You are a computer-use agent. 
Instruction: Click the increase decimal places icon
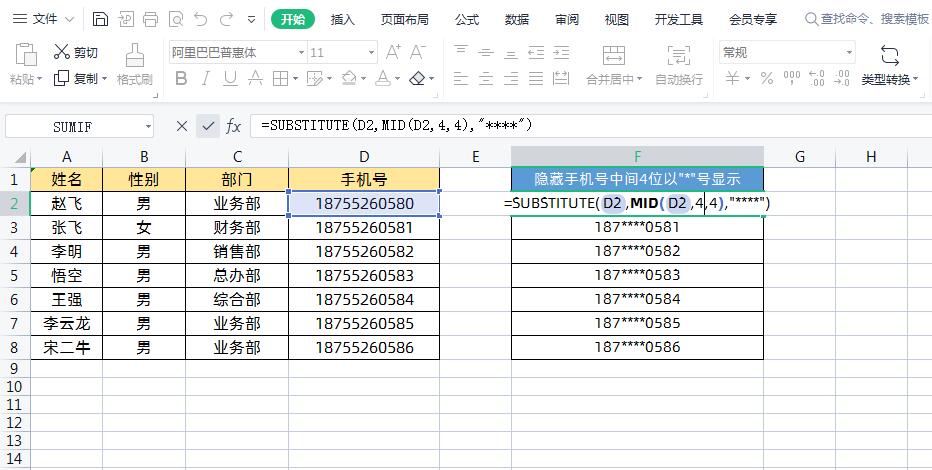coord(817,78)
